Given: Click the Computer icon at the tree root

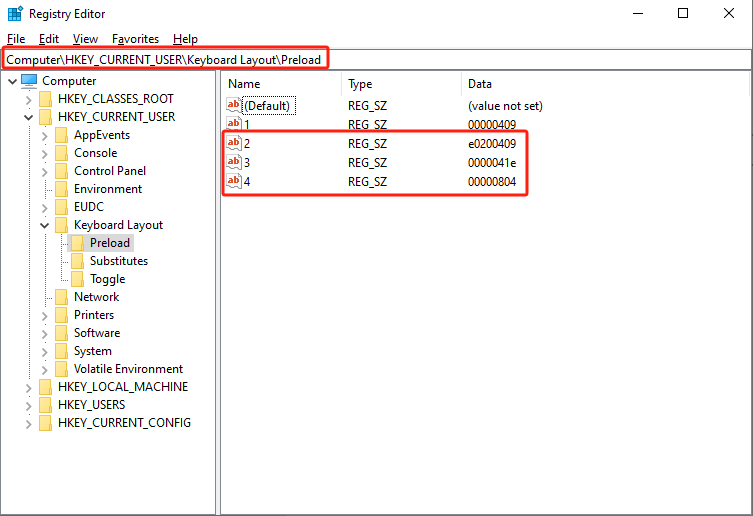Looking at the screenshot, I should [x=30, y=81].
